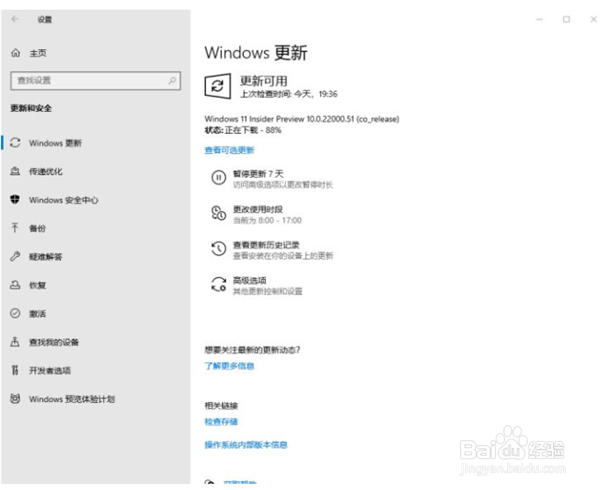This screenshot has width=600, height=490.
Task: Open 高级选项
Action: [257, 285]
